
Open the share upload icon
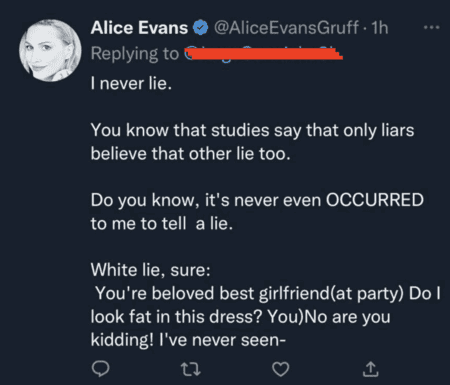pyautogui.click(x=370, y=369)
